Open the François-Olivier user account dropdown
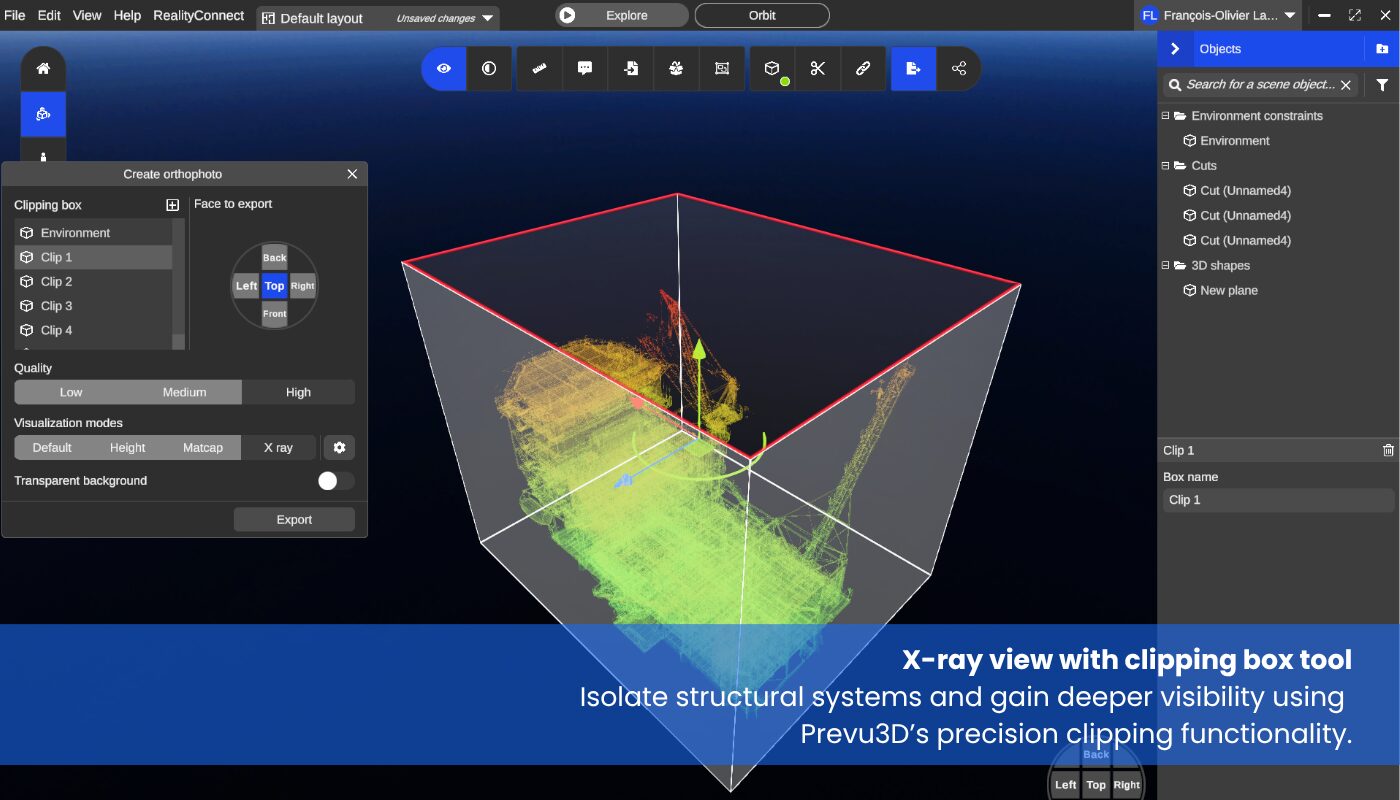The height and width of the screenshot is (800, 1400). tap(1218, 15)
